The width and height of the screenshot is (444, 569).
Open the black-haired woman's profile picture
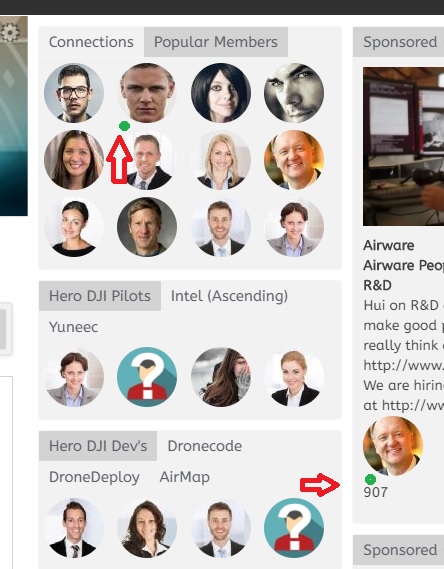point(221,93)
